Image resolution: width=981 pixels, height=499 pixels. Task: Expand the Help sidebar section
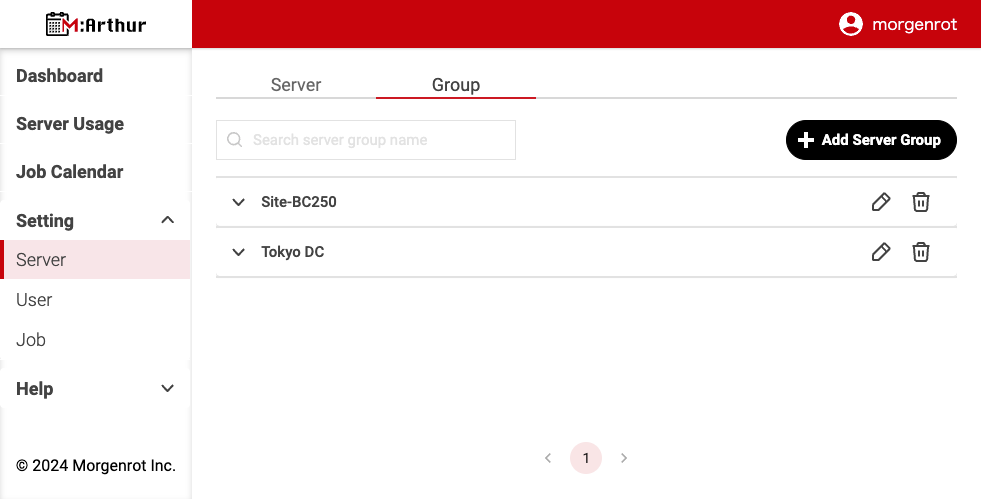coord(168,389)
